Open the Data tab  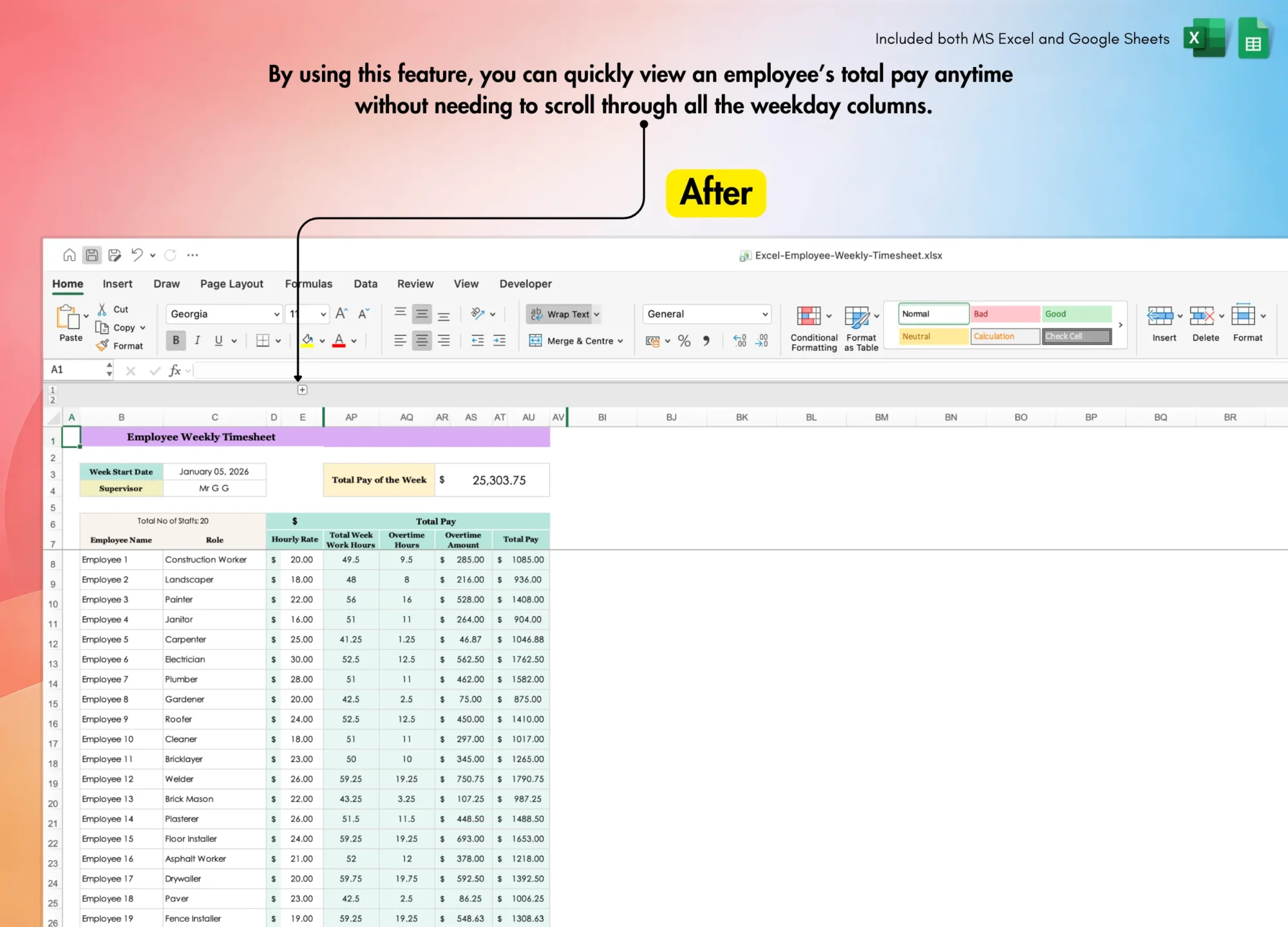point(365,284)
